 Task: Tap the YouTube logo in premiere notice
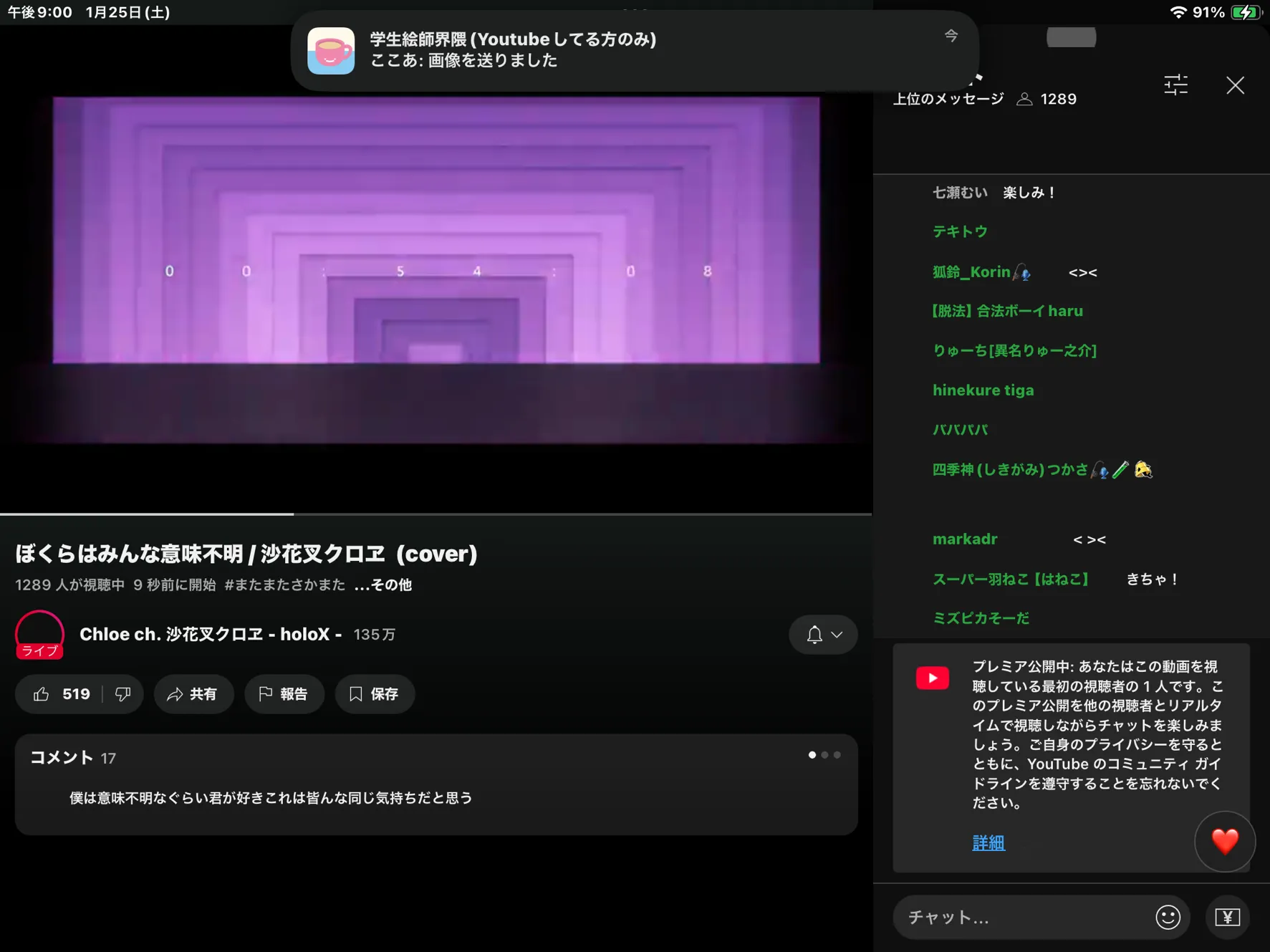pyautogui.click(x=932, y=678)
